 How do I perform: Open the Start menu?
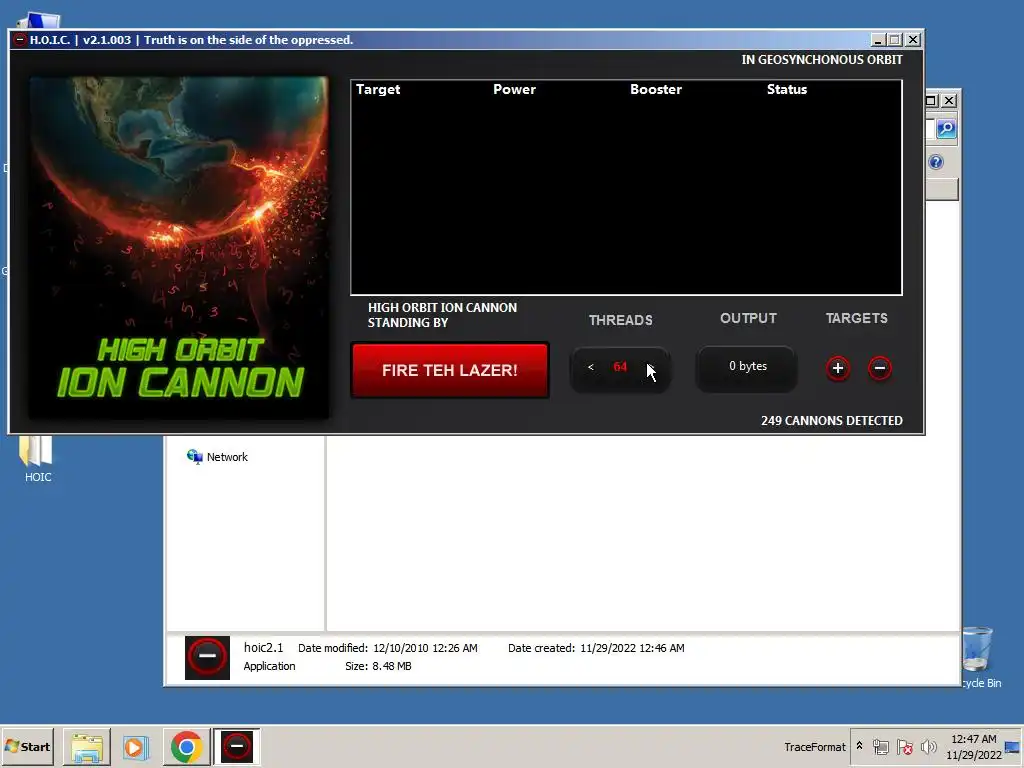pyautogui.click(x=27, y=746)
